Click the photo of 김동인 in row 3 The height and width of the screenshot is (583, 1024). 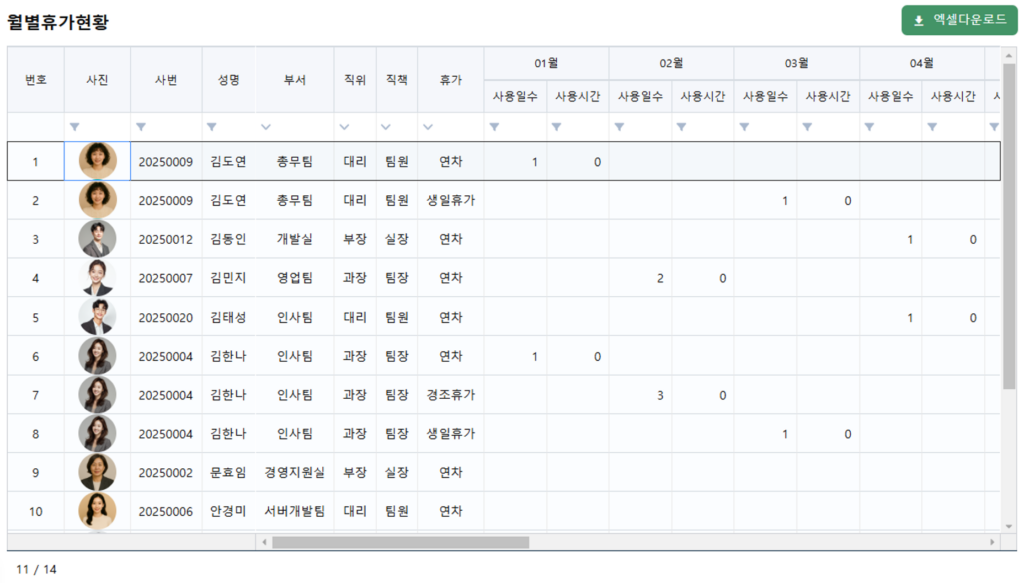click(x=98, y=239)
